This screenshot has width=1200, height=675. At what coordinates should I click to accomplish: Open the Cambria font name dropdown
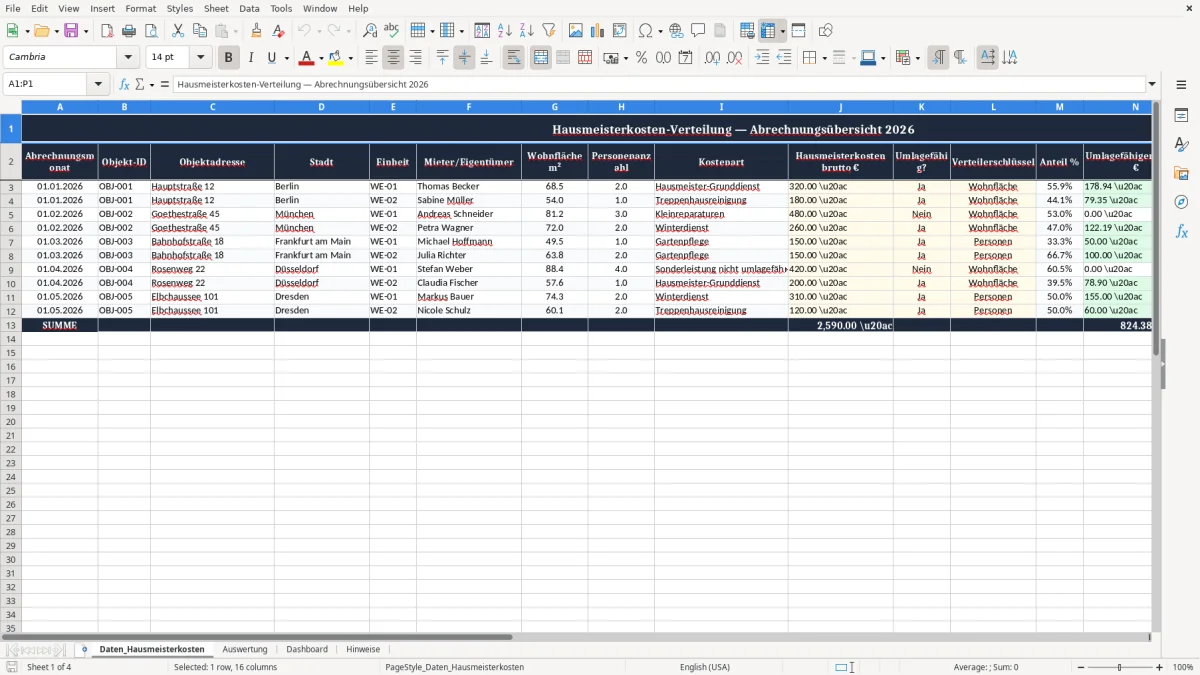[128, 58]
